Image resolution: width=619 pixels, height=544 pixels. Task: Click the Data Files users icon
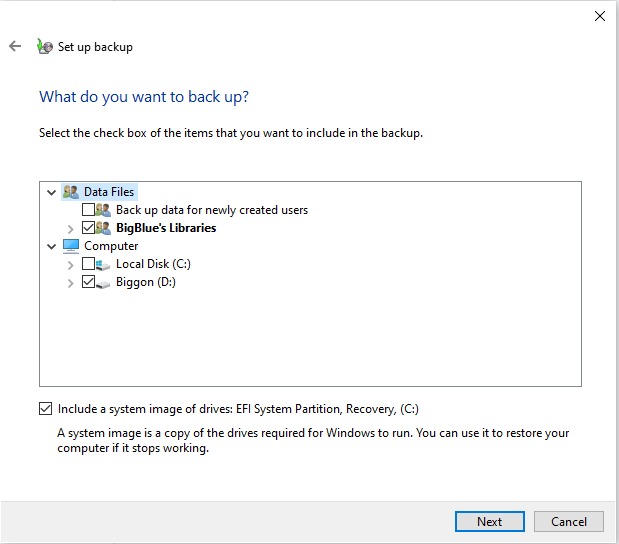[x=70, y=191]
